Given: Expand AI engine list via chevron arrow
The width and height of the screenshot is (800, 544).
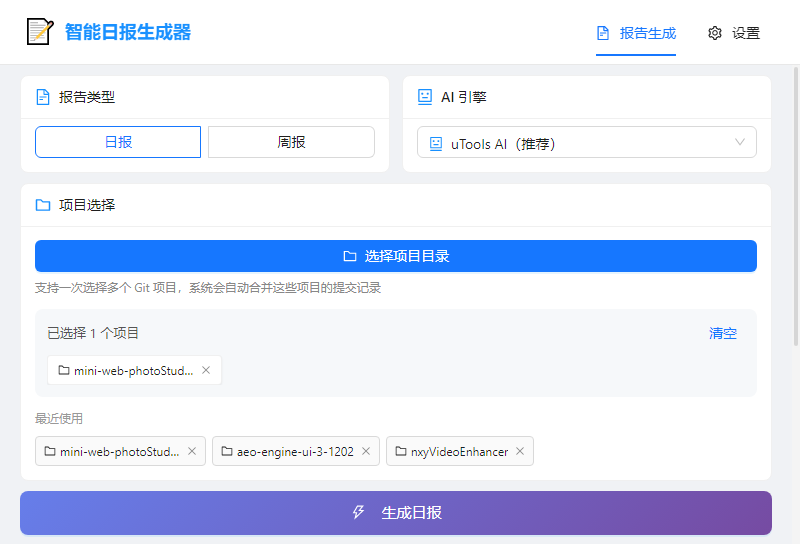Looking at the screenshot, I should coord(740,142).
